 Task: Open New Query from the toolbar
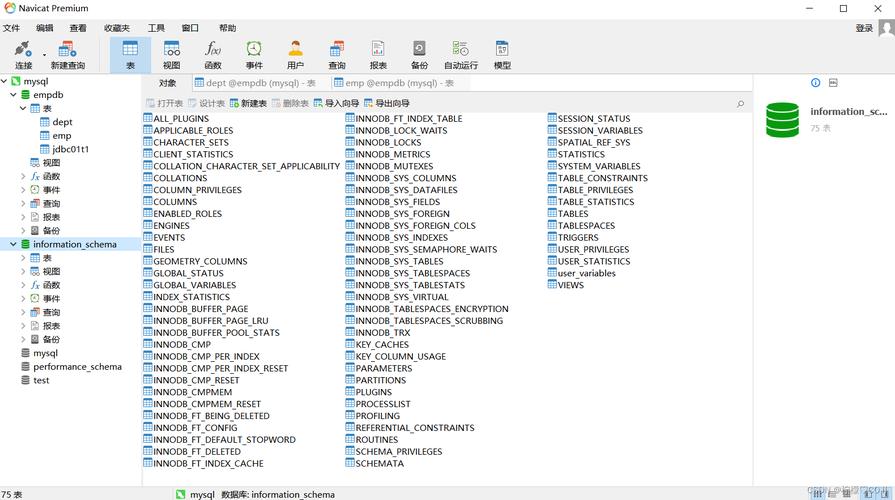tap(67, 55)
